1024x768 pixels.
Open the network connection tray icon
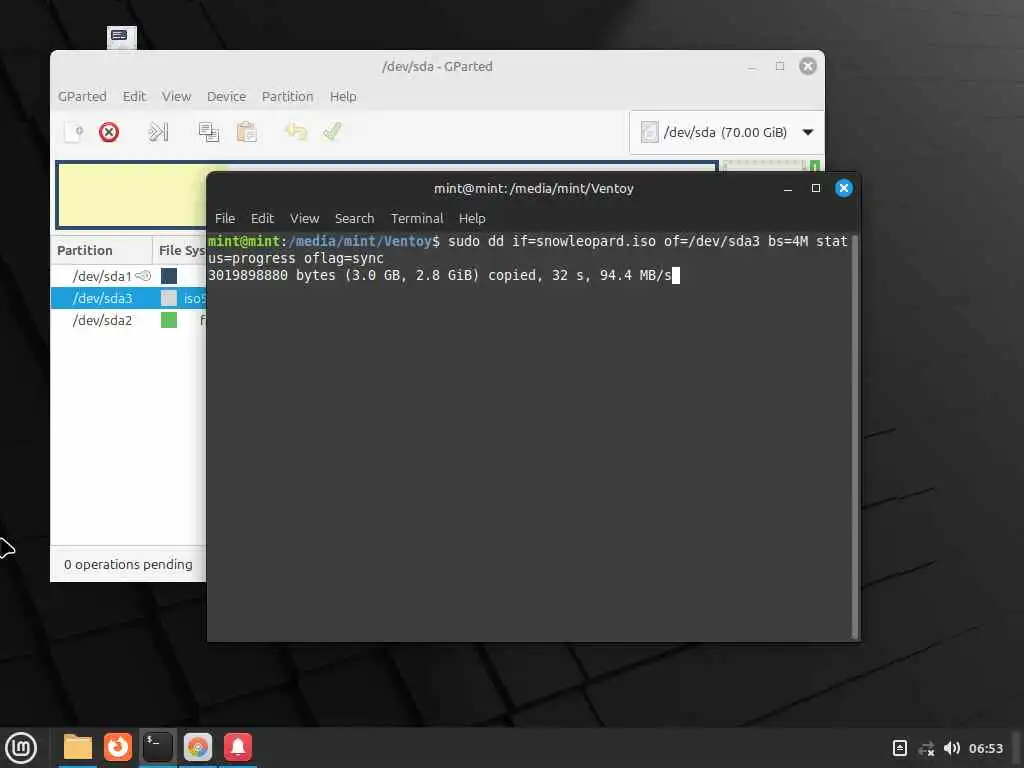(x=926, y=748)
